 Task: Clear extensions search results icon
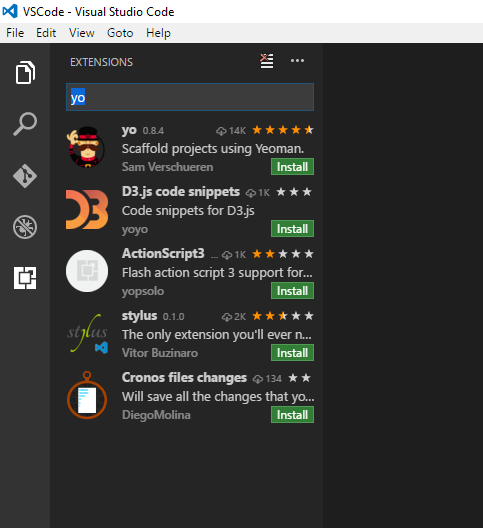click(266, 61)
